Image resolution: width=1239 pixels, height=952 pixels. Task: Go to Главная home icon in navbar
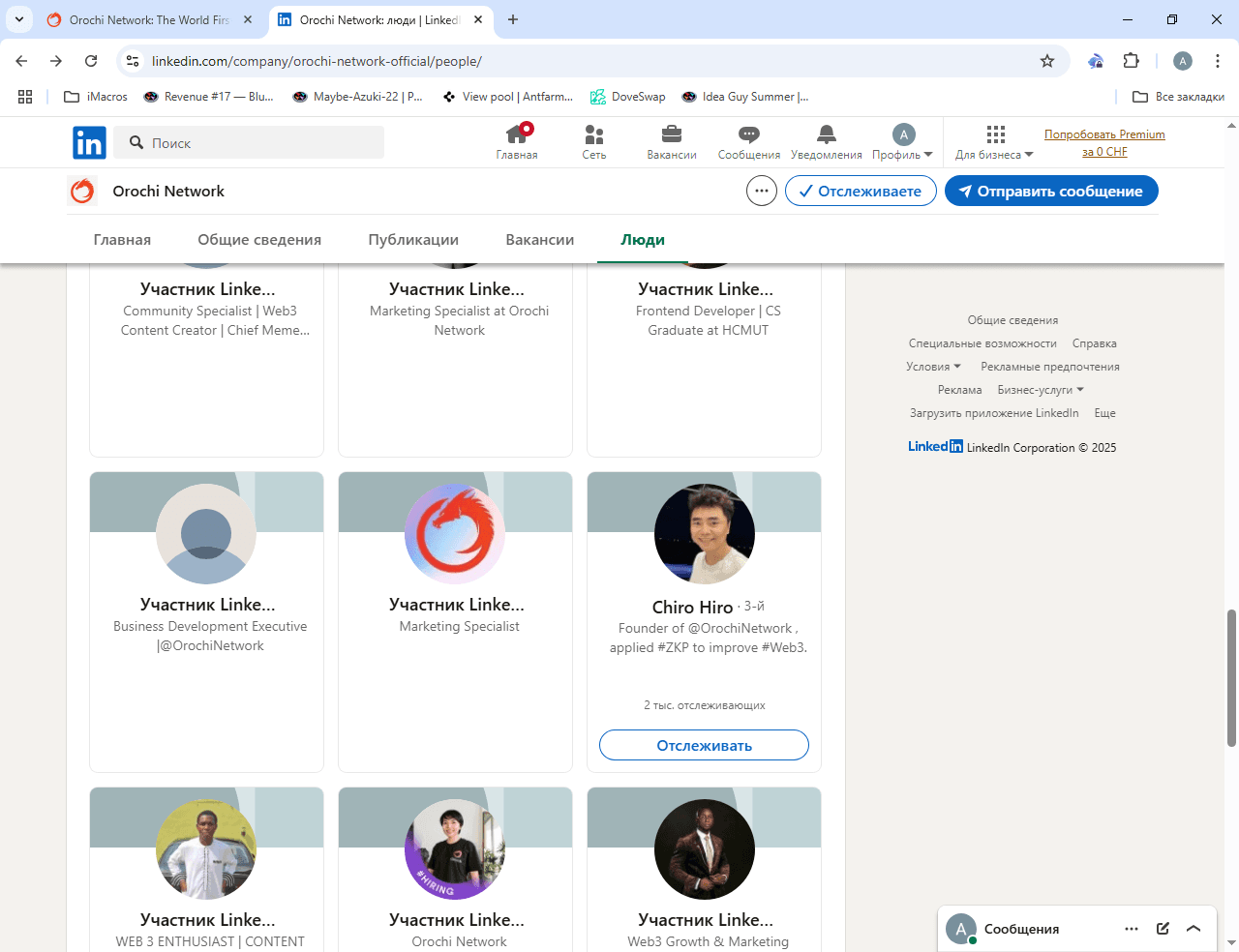(x=517, y=142)
